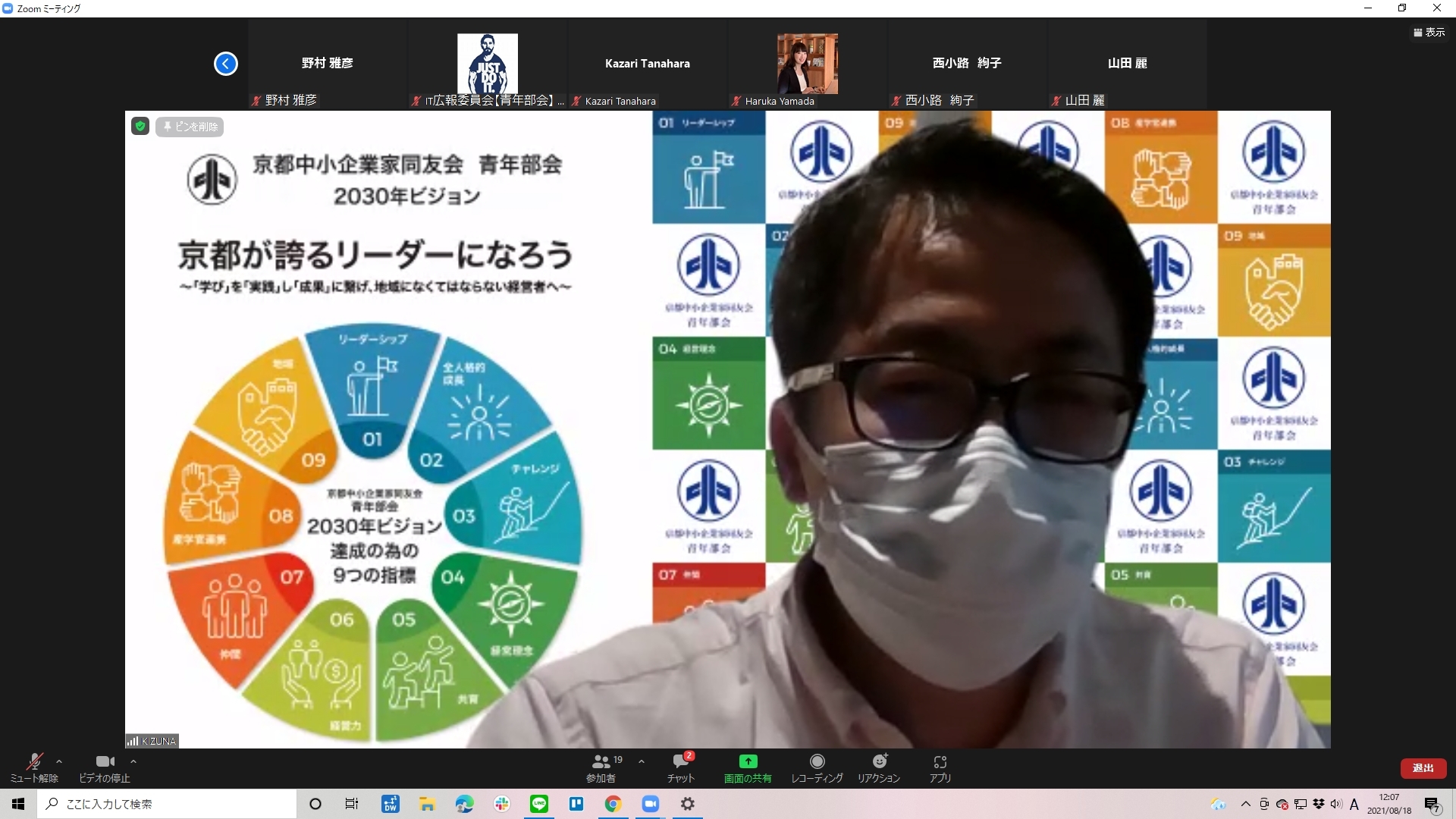Open audio options arrow beside mute button
This screenshot has width=1456, height=819.
[59, 761]
